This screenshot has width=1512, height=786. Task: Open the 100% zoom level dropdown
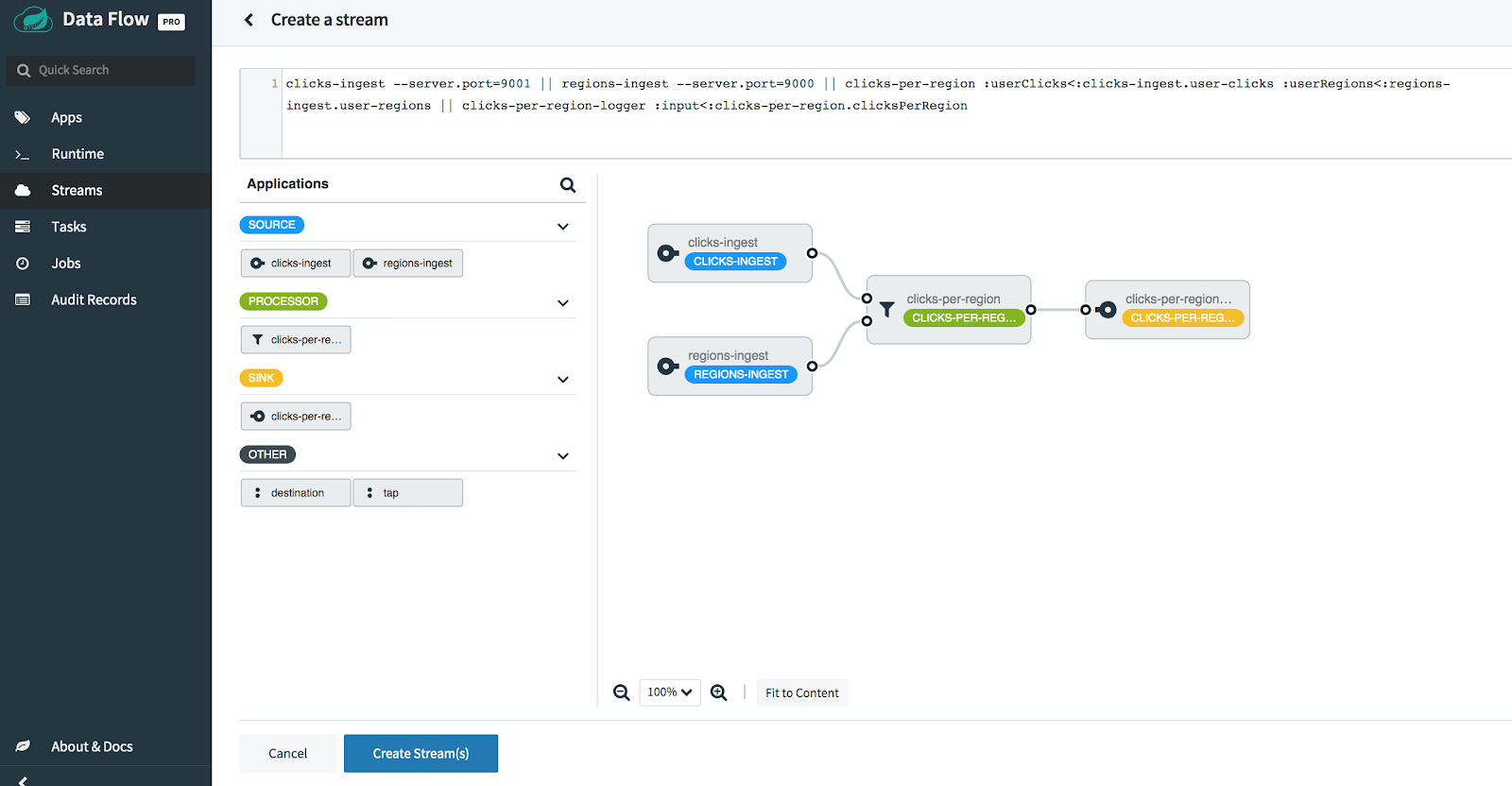click(670, 692)
